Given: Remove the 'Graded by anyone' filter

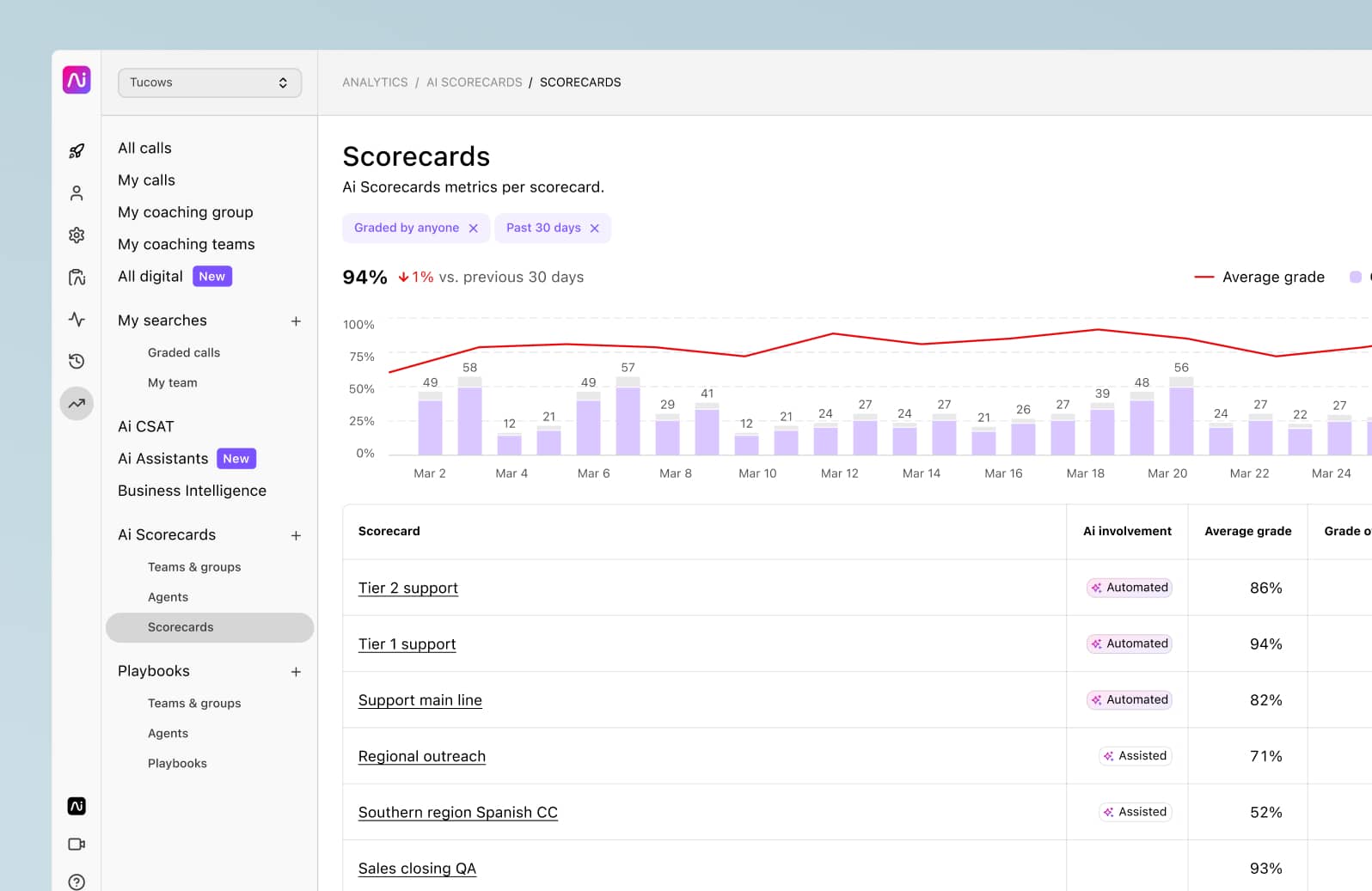Looking at the screenshot, I should pos(473,229).
